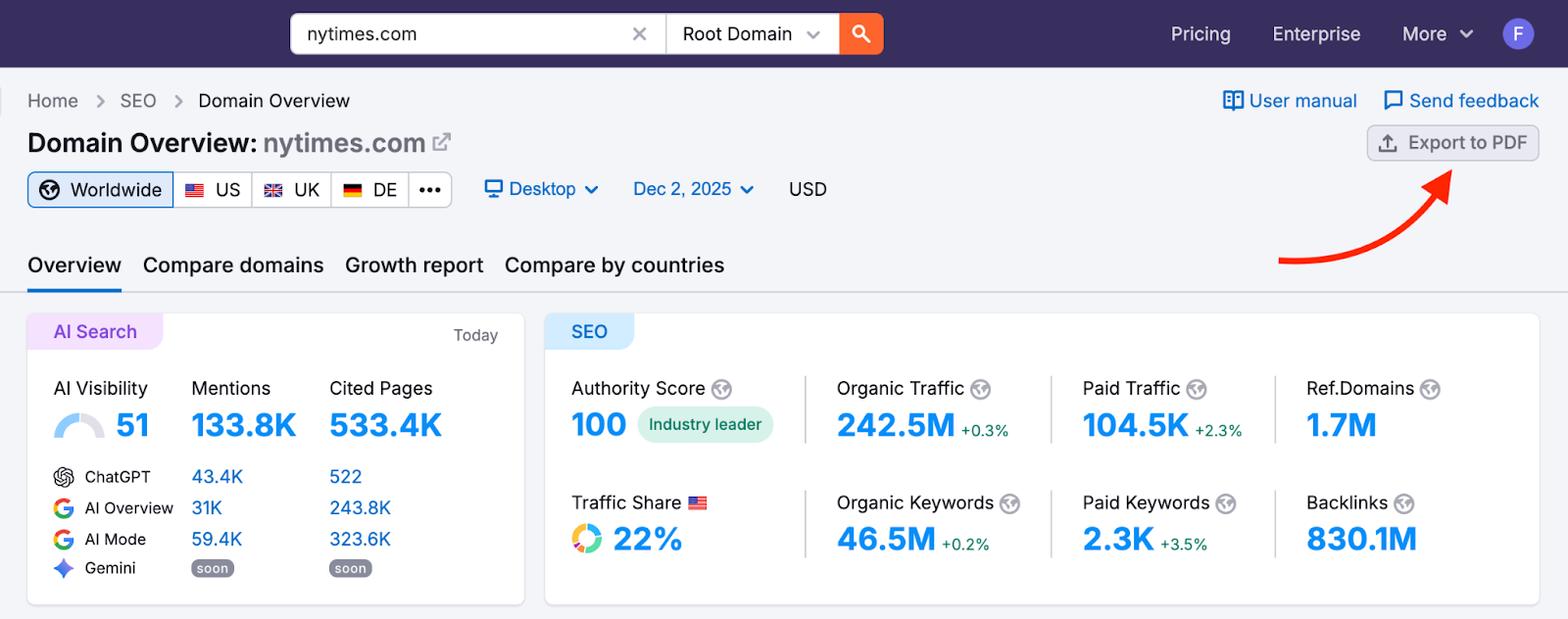Viewport: 1568px width, 619px height.
Task: Click Authority Score info icon
Action: pyautogui.click(x=721, y=390)
